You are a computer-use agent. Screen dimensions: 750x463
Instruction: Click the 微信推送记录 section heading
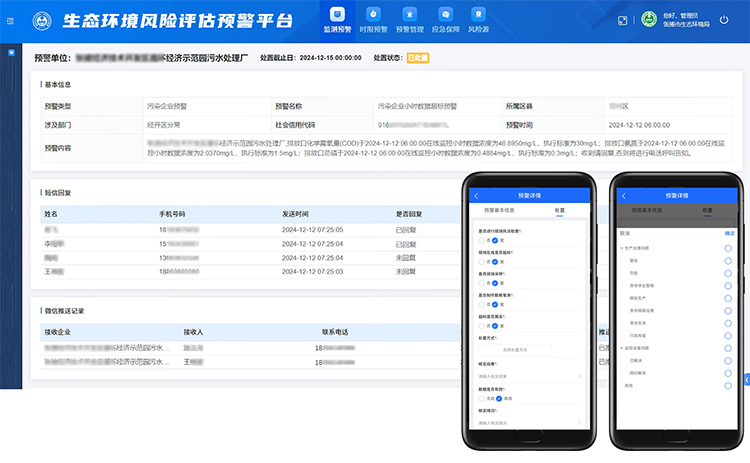click(65, 311)
